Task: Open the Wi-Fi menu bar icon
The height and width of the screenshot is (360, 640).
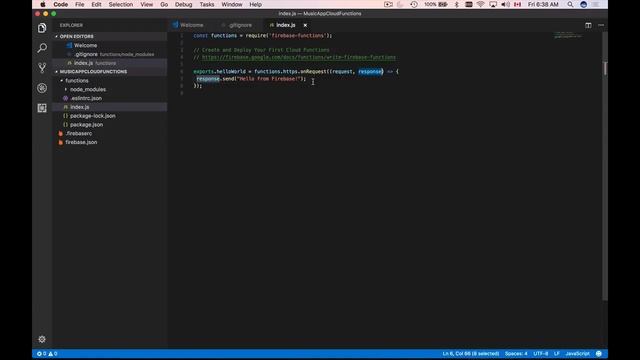Action: coord(480,4)
